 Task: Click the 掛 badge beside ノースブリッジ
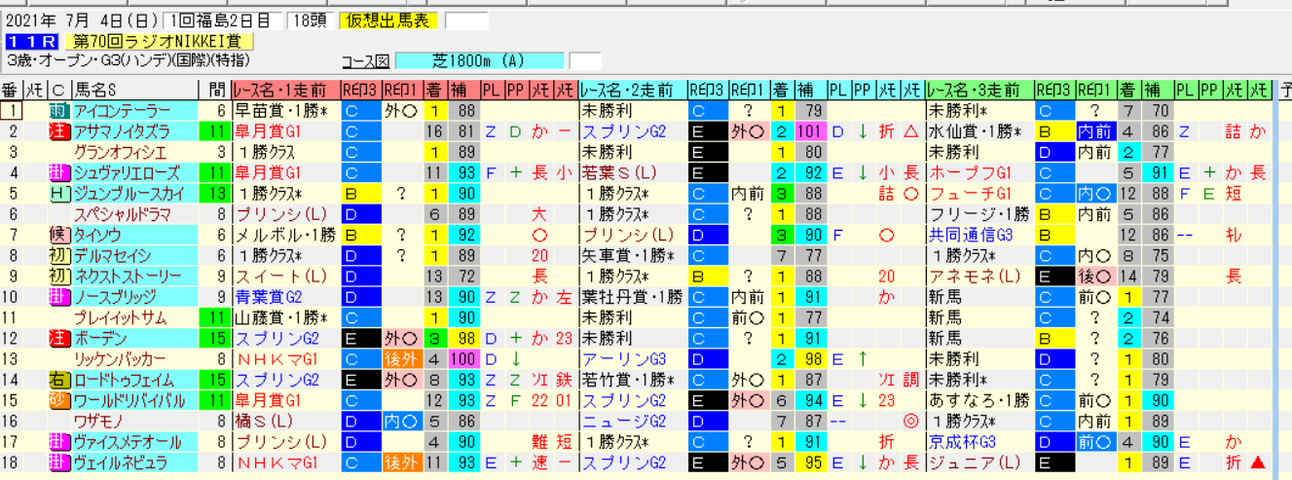pos(59,296)
